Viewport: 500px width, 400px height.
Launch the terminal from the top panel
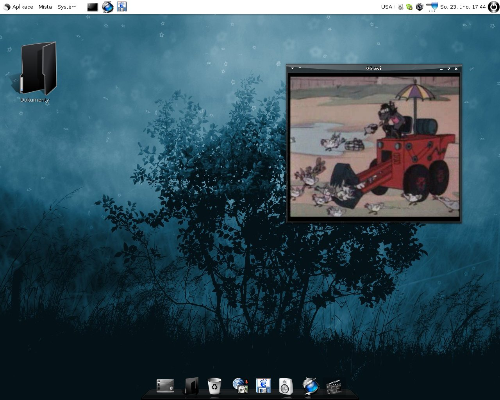point(92,7)
